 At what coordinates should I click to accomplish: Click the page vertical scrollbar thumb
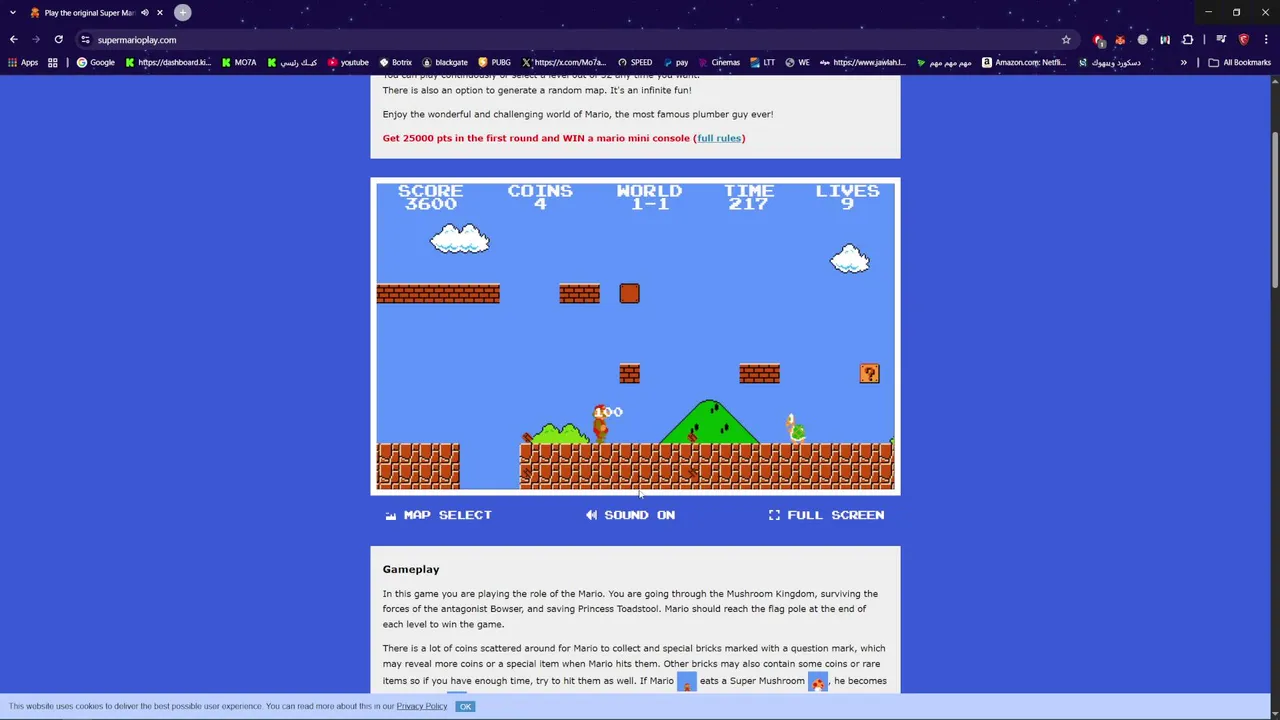point(1275,210)
